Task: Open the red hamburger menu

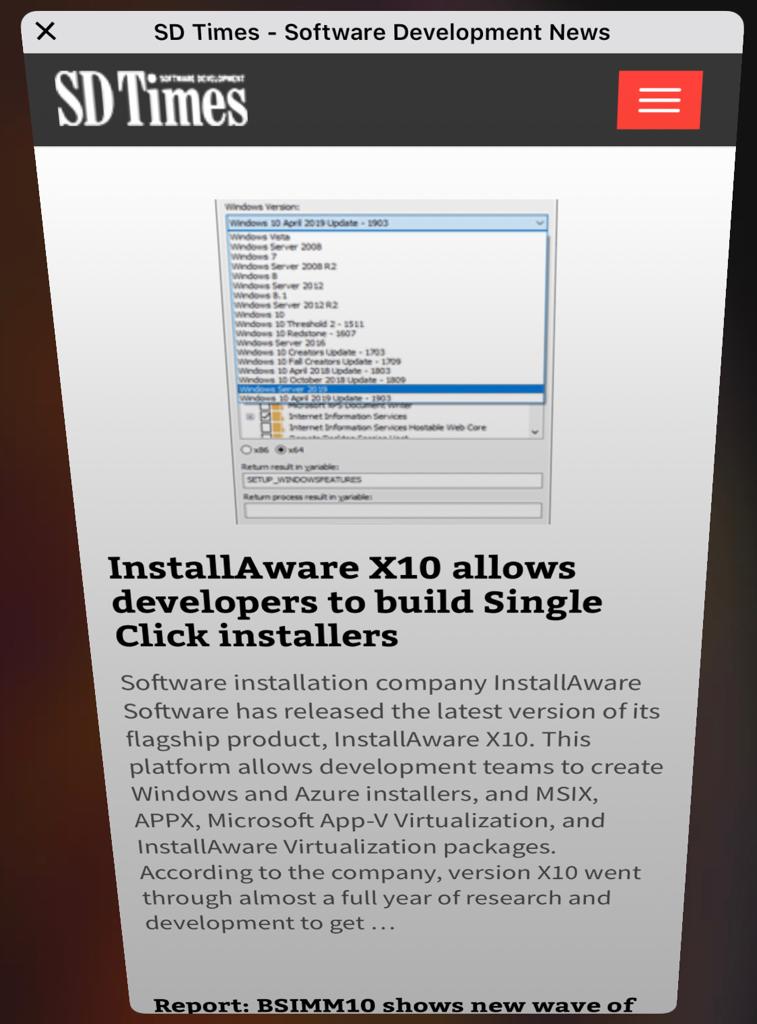Action: 660,100
